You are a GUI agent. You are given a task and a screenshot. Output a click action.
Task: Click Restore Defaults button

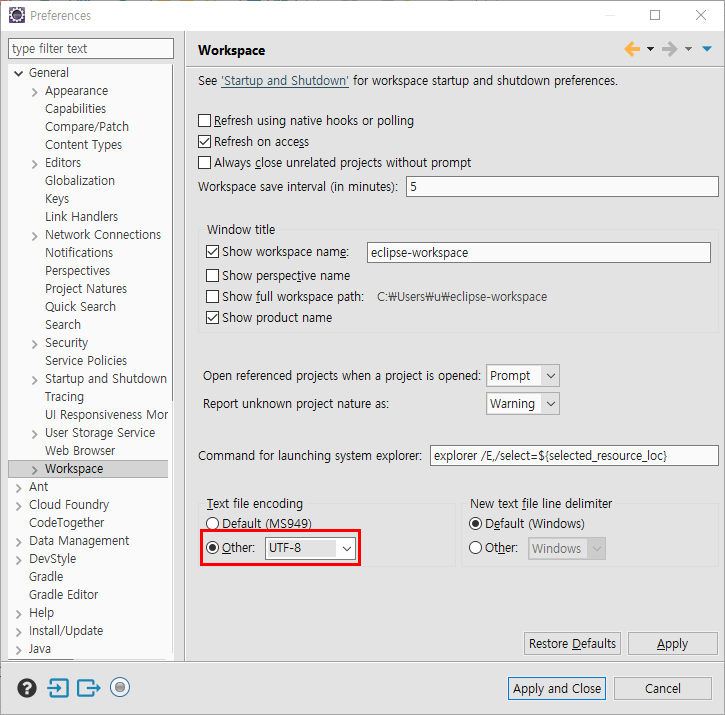click(572, 643)
